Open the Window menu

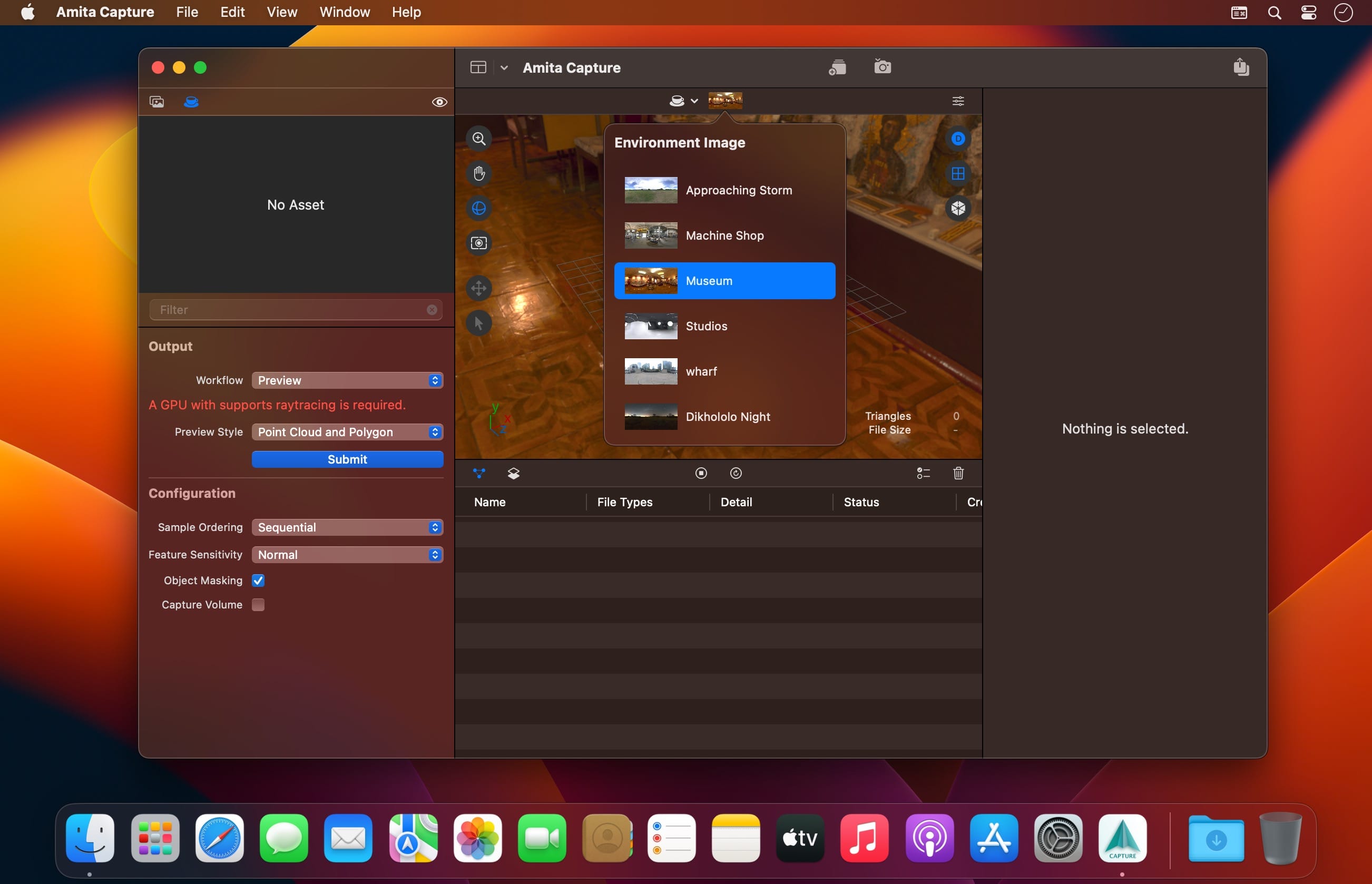(x=345, y=12)
